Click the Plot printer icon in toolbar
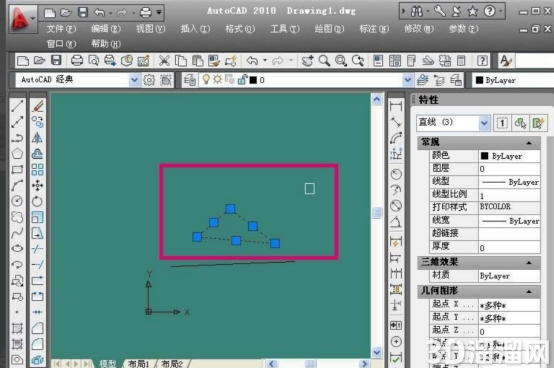Viewport: 554px width, 368px height. [x=77, y=61]
